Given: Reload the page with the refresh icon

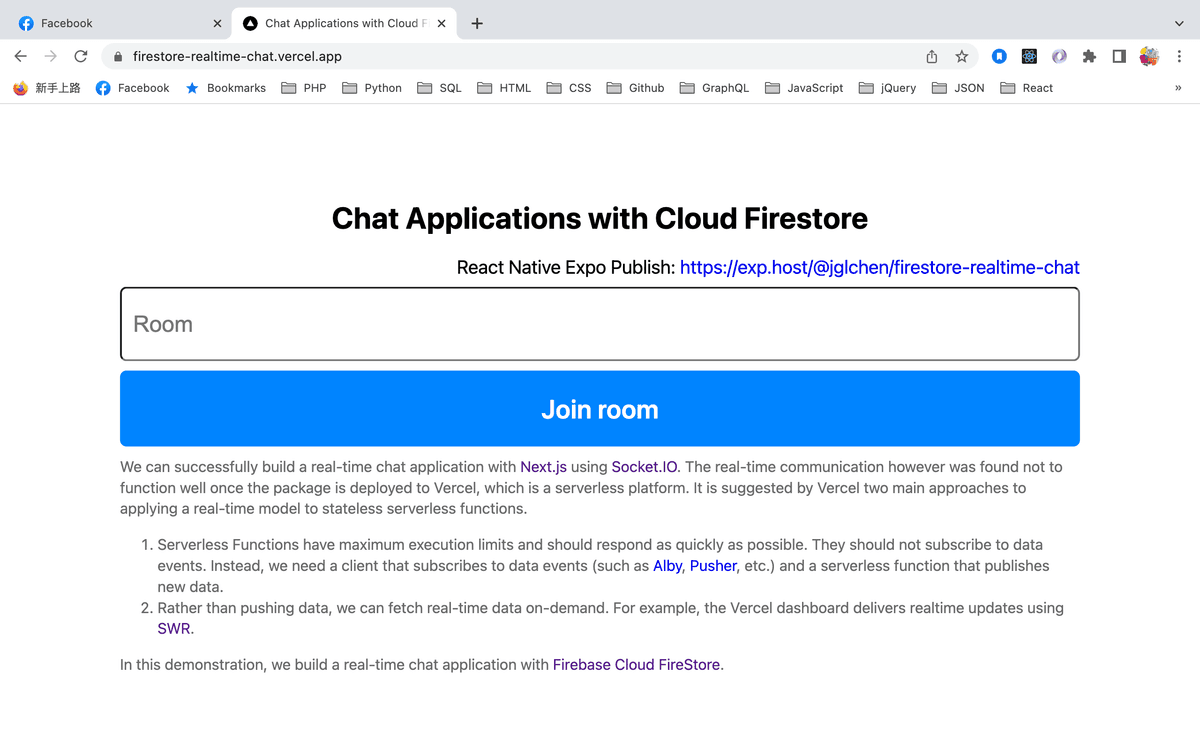Looking at the screenshot, I should click(81, 56).
